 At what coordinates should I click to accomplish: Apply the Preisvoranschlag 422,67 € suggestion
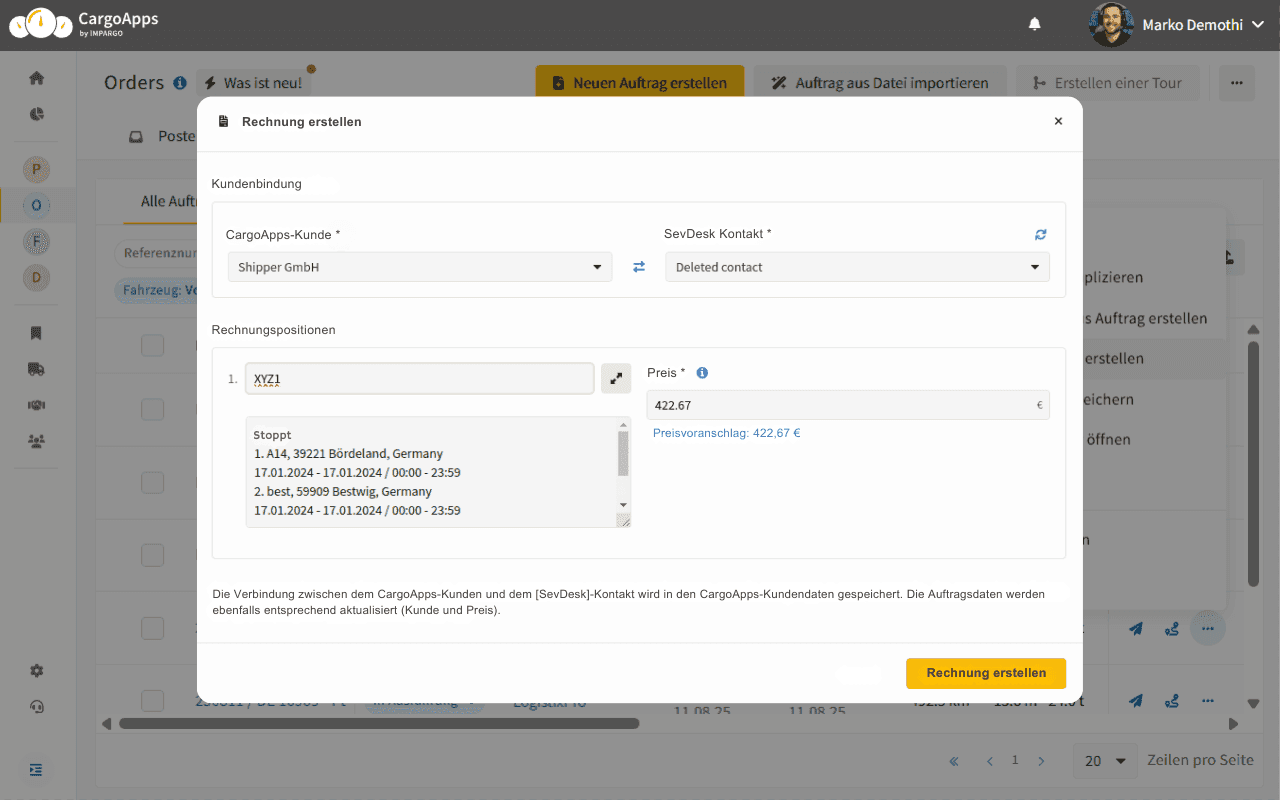pos(726,433)
